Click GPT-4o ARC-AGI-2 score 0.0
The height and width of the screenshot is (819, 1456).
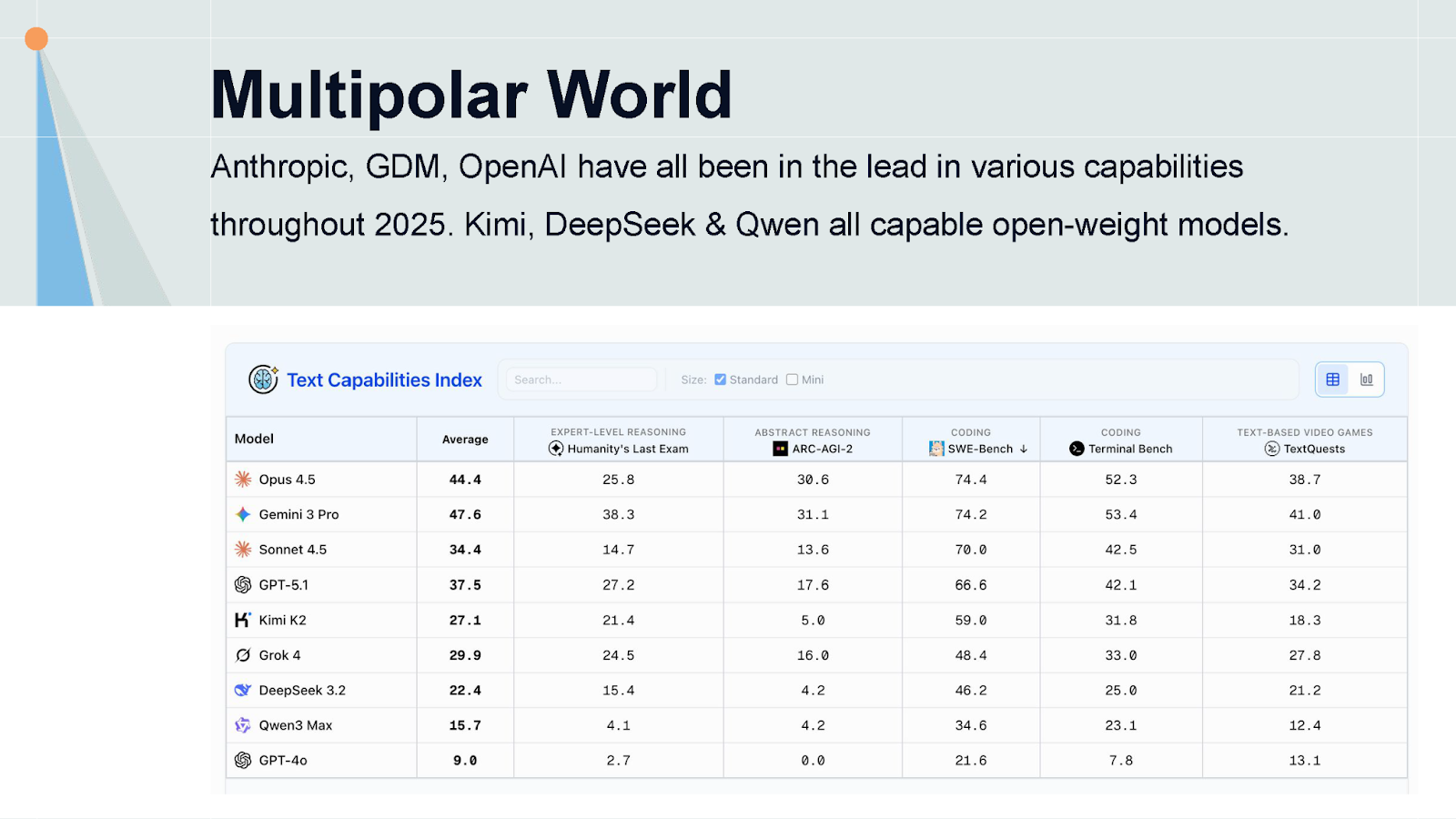(x=813, y=761)
